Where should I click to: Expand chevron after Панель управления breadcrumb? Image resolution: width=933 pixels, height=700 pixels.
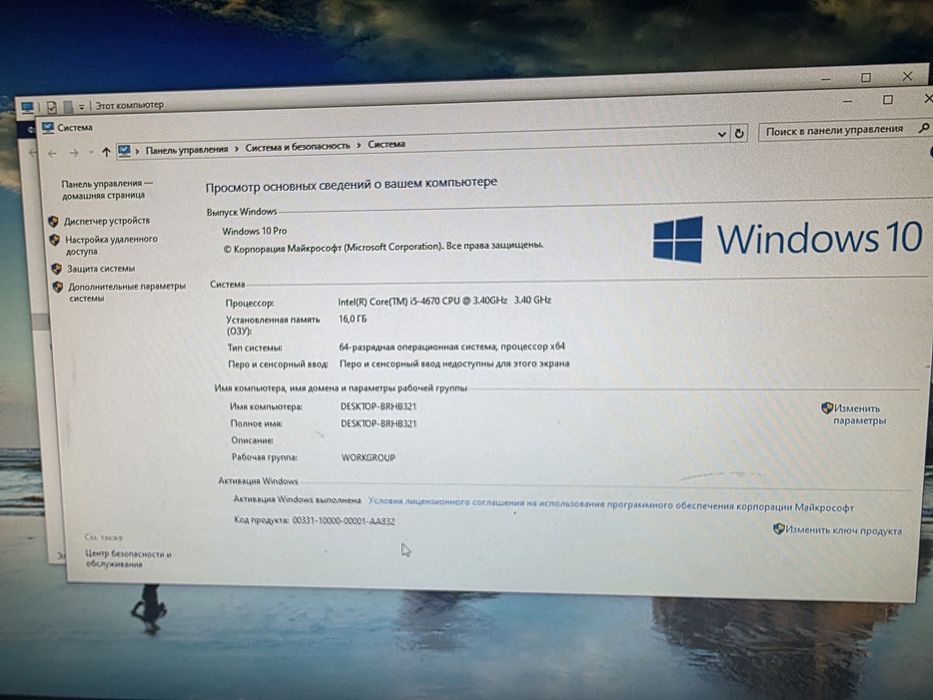236,148
